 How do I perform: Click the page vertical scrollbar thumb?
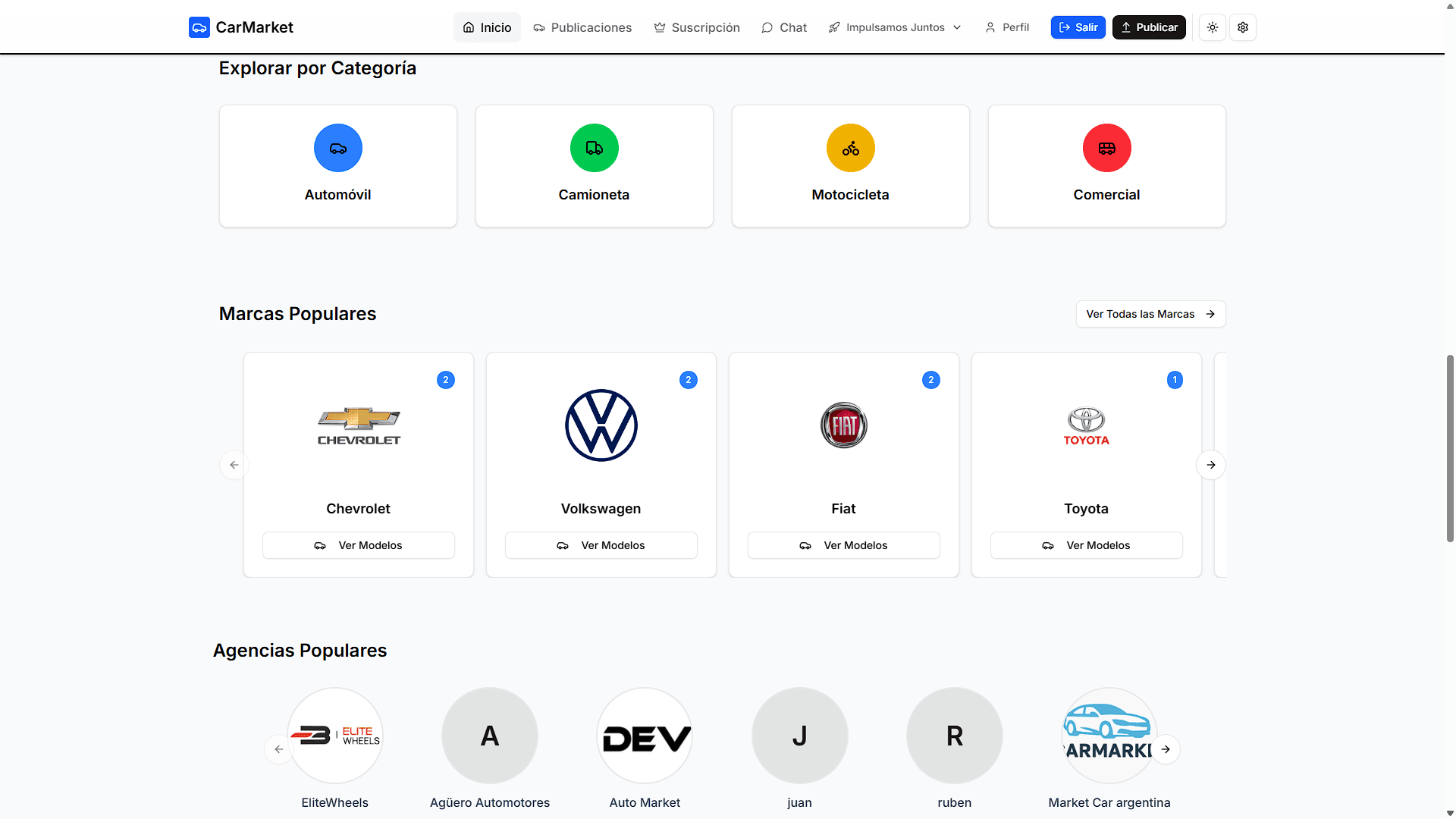(x=1450, y=447)
